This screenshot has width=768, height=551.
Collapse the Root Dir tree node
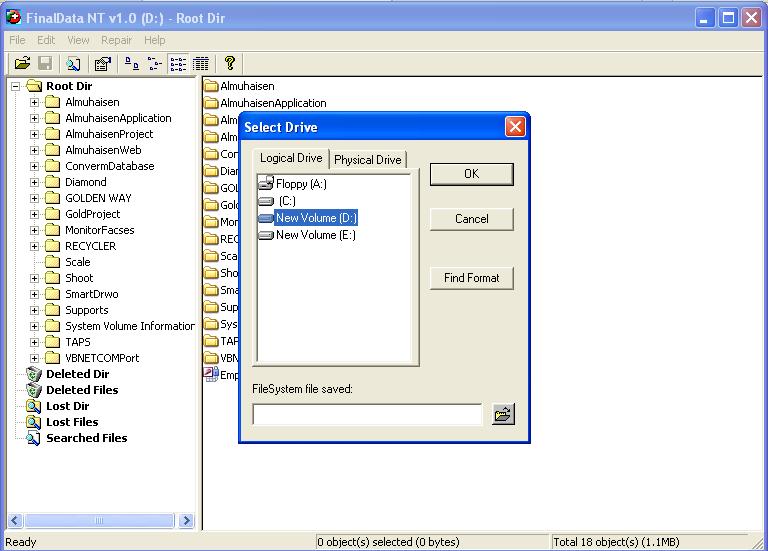pyautogui.click(x=16, y=86)
